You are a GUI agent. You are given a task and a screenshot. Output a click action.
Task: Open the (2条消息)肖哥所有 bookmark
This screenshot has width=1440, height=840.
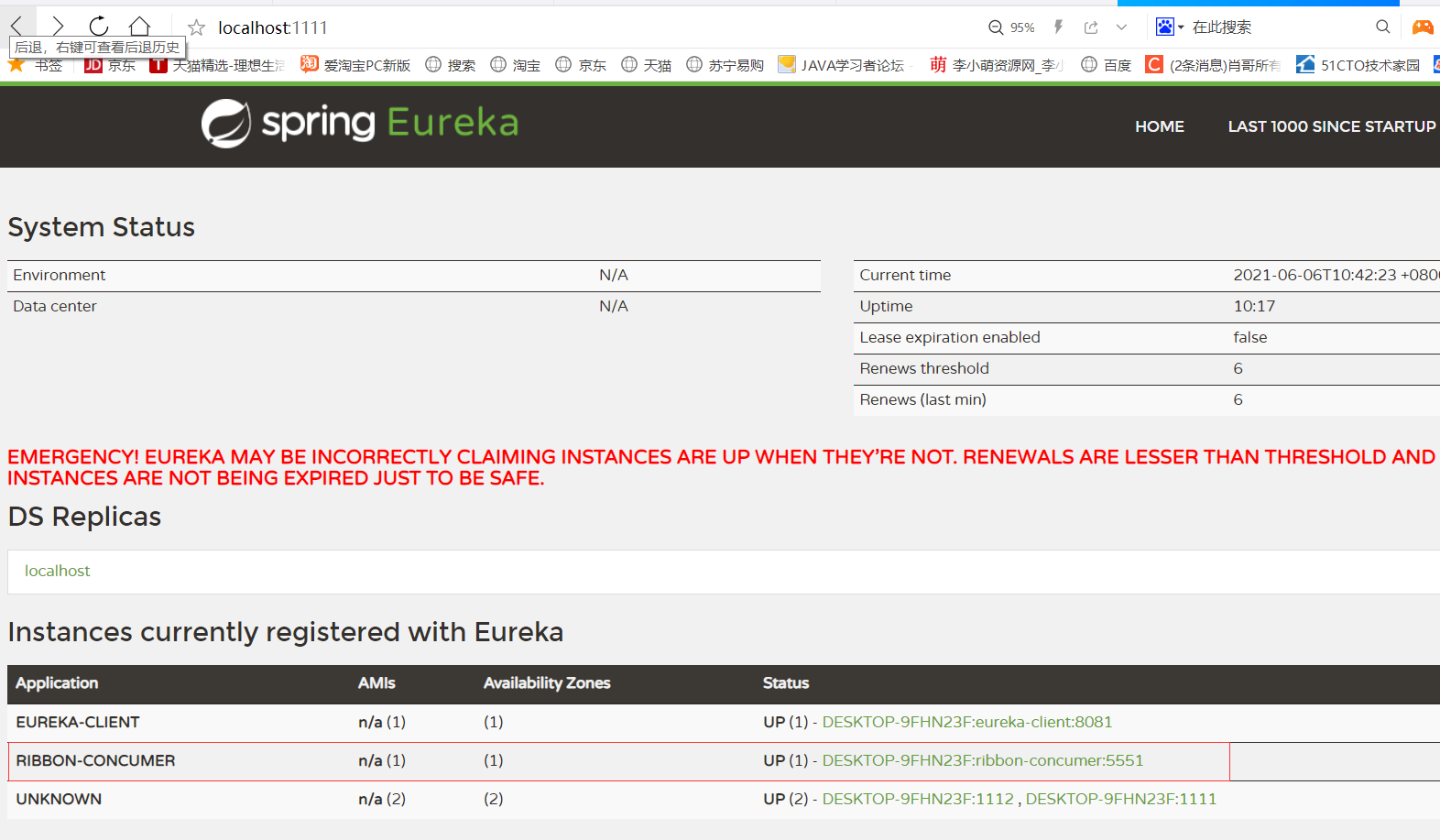point(1213,65)
